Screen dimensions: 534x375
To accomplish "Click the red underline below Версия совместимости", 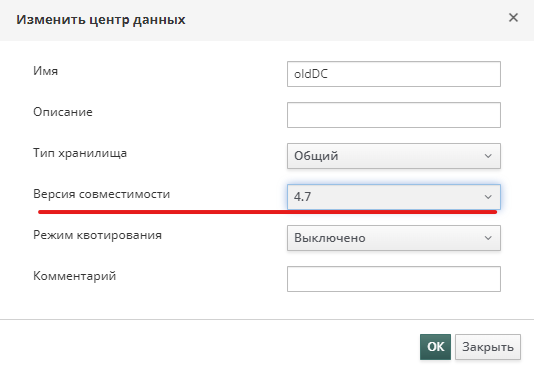I will tap(268, 212).
